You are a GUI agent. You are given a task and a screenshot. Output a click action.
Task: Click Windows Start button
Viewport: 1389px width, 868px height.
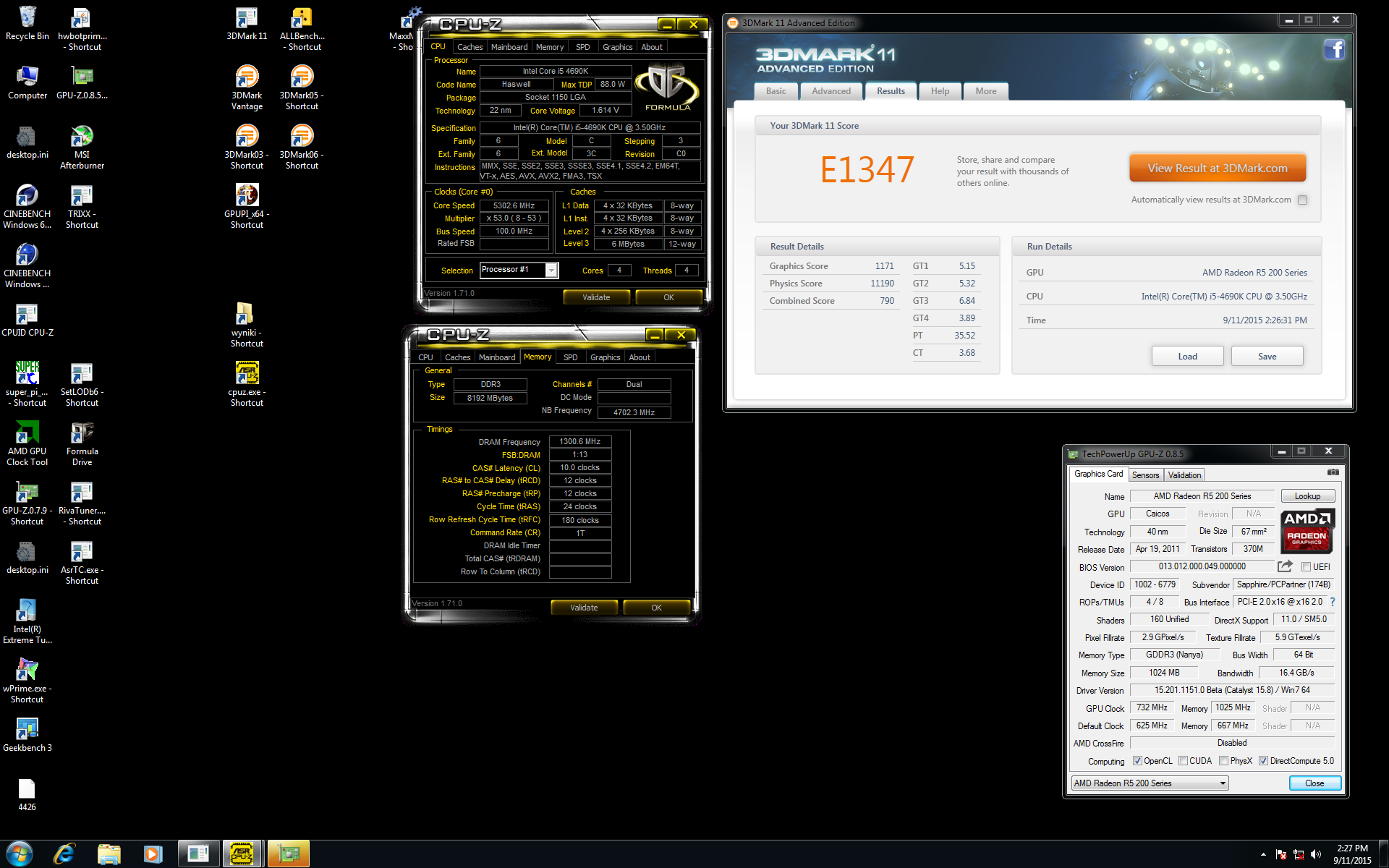19,854
